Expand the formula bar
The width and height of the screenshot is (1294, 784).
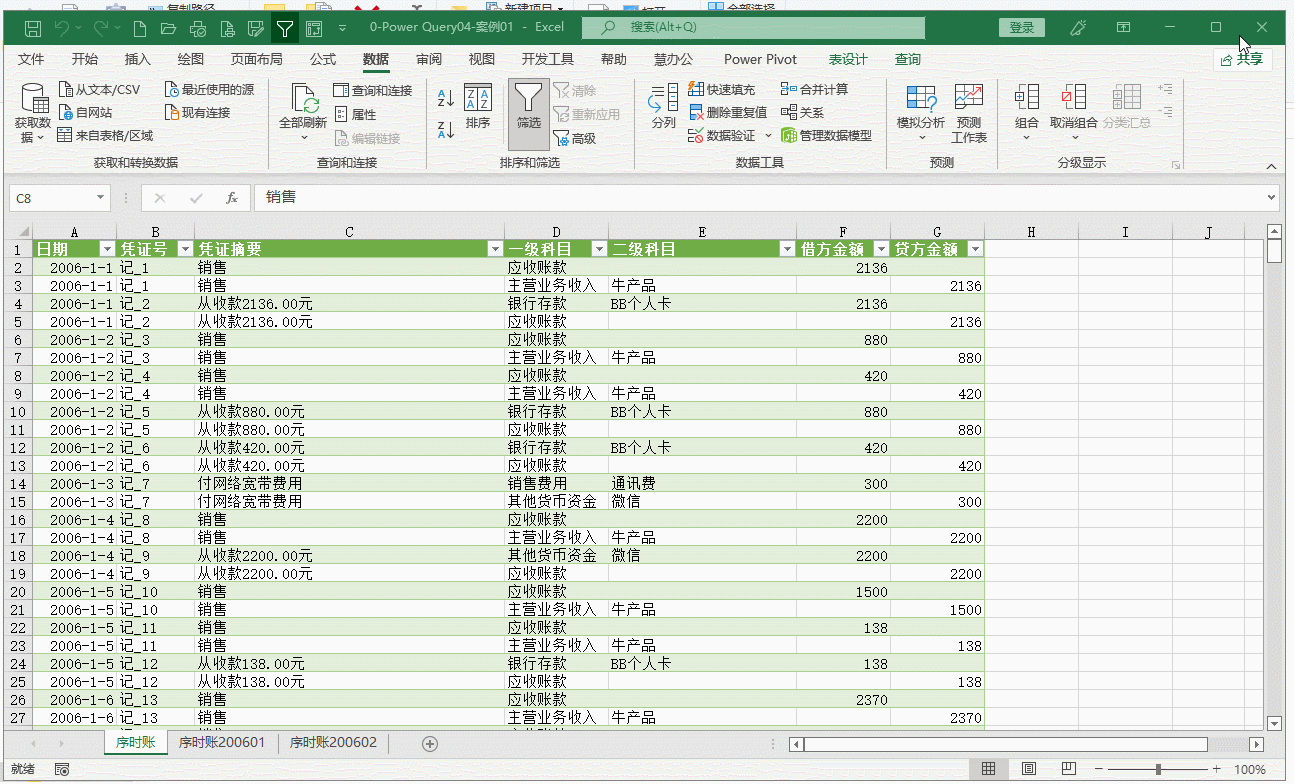[x=1271, y=198]
